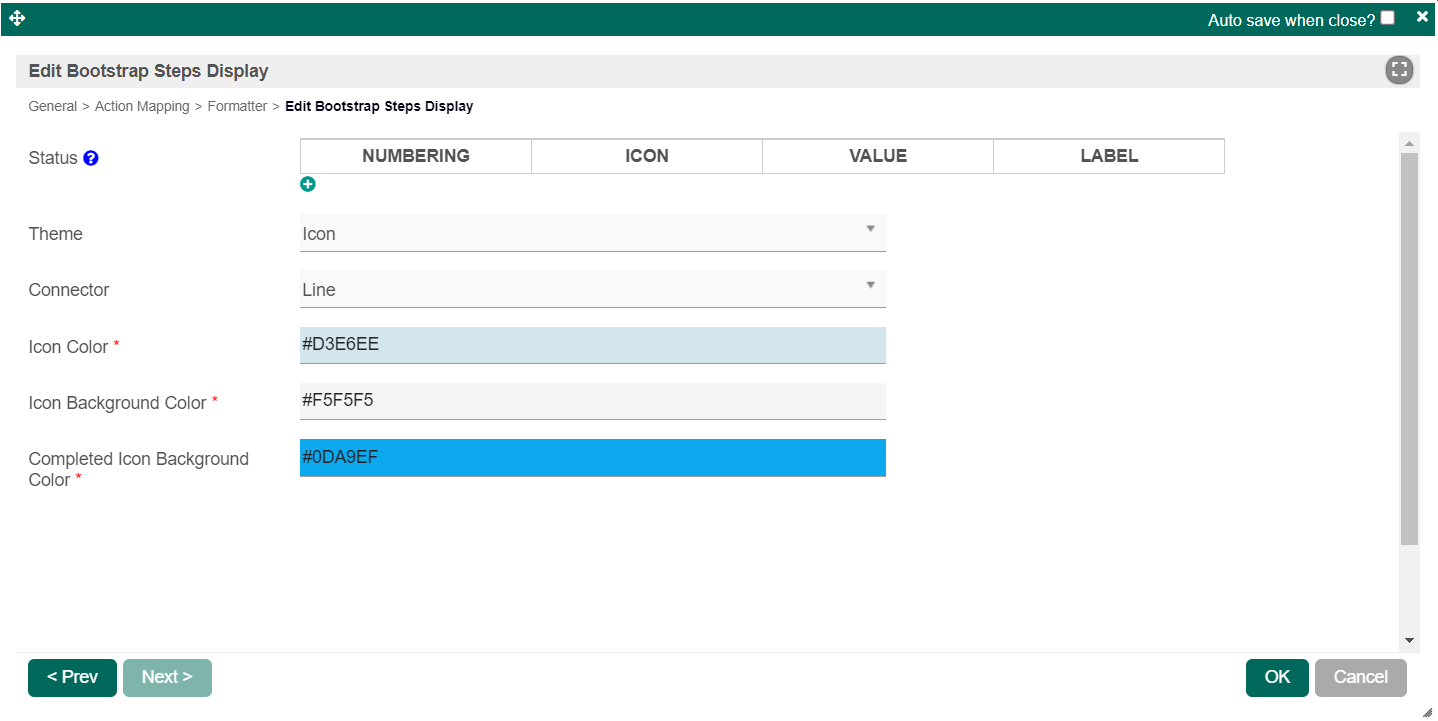Click the OK button

[x=1277, y=677]
